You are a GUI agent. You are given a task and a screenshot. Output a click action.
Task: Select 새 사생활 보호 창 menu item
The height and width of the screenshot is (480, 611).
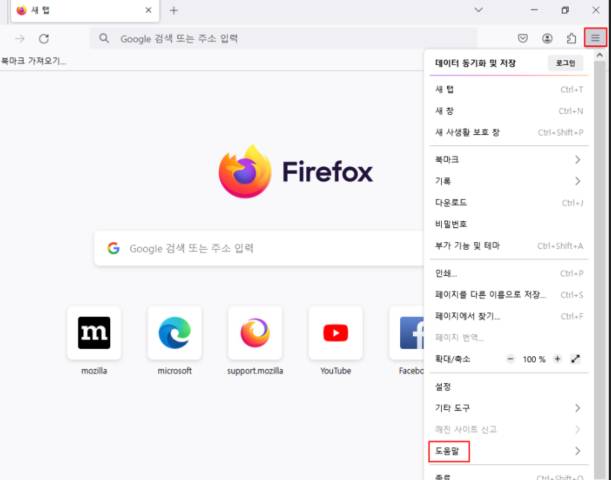click(509, 132)
